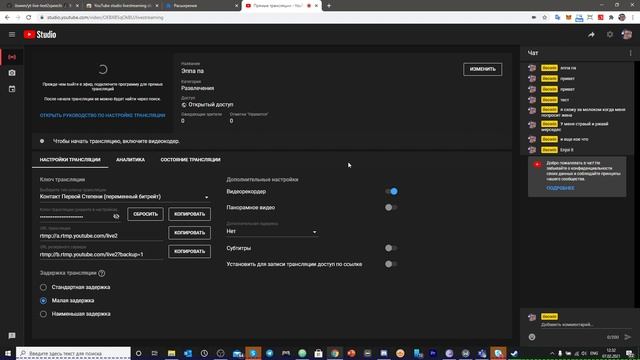Image resolution: width=640 pixels, height=360 pixels.
Task: Click the Windows taskbar search box
Action: [x=73, y=353]
